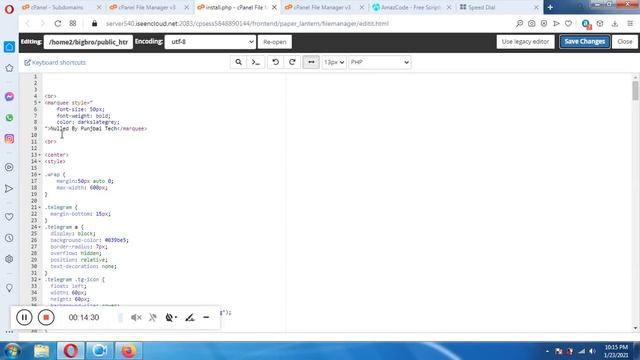Close the editor with Close button
Image resolution: width=640 pixels, height=360 pixels.
pyautogui.click(x=624, y=42)
